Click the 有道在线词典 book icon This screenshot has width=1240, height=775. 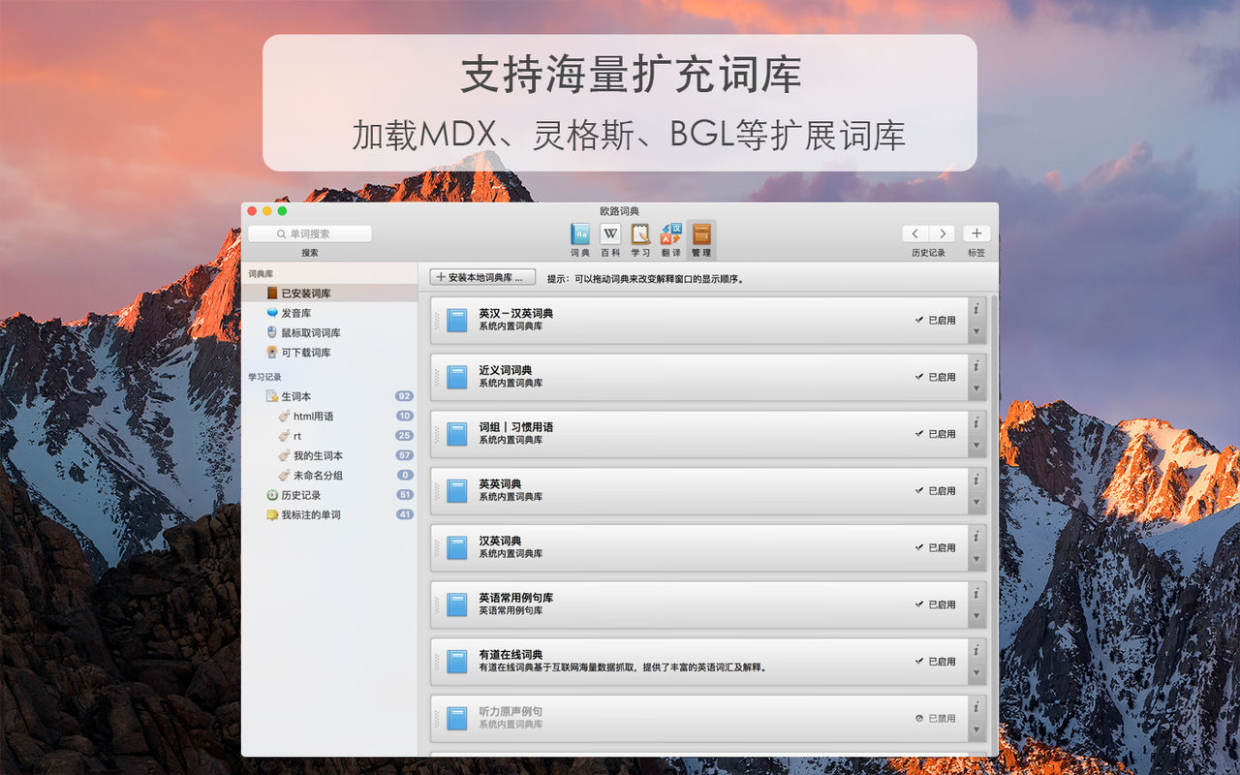(x=457, y=661)
